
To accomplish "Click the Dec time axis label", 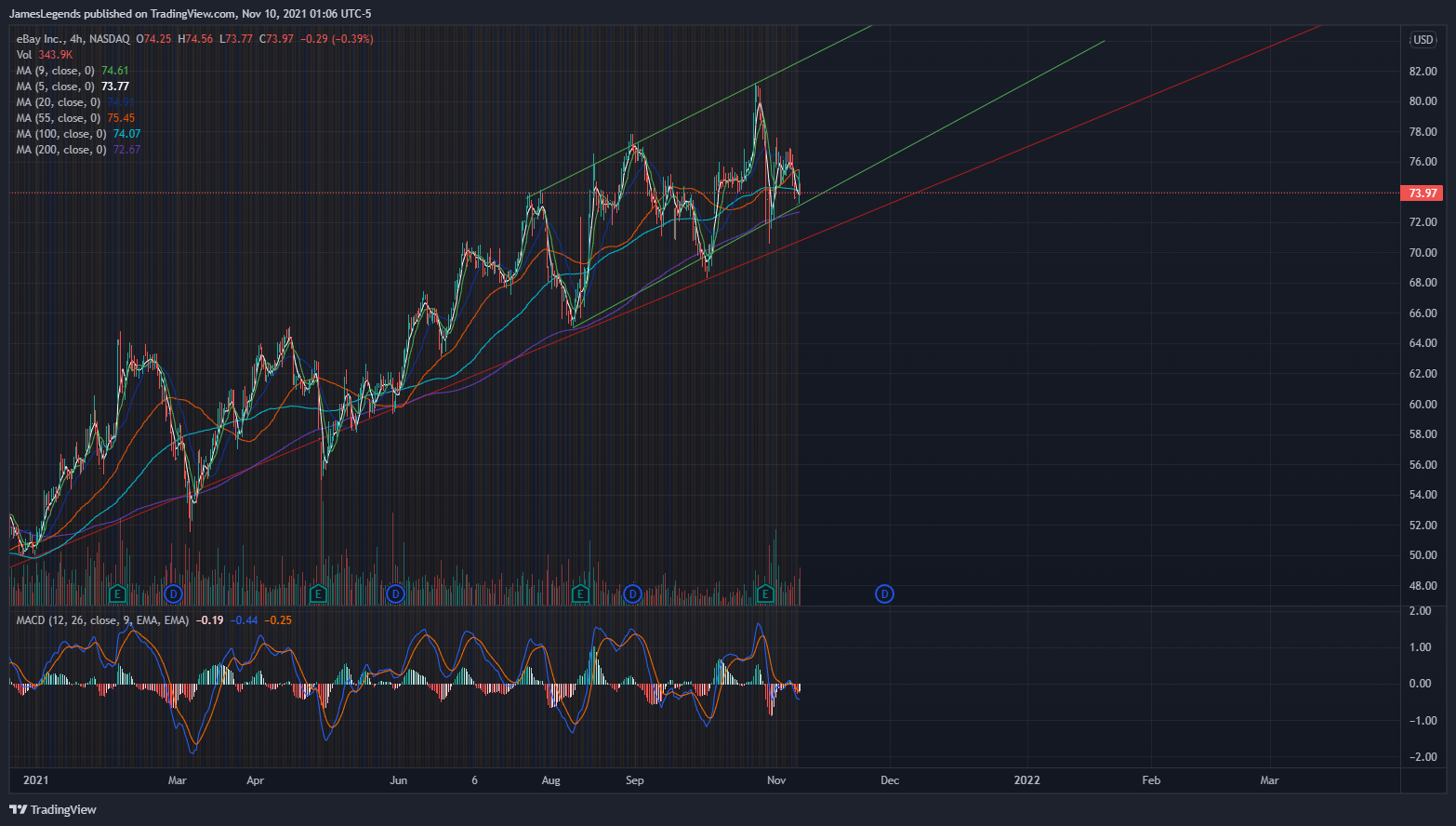I will [x=890, y=780].
